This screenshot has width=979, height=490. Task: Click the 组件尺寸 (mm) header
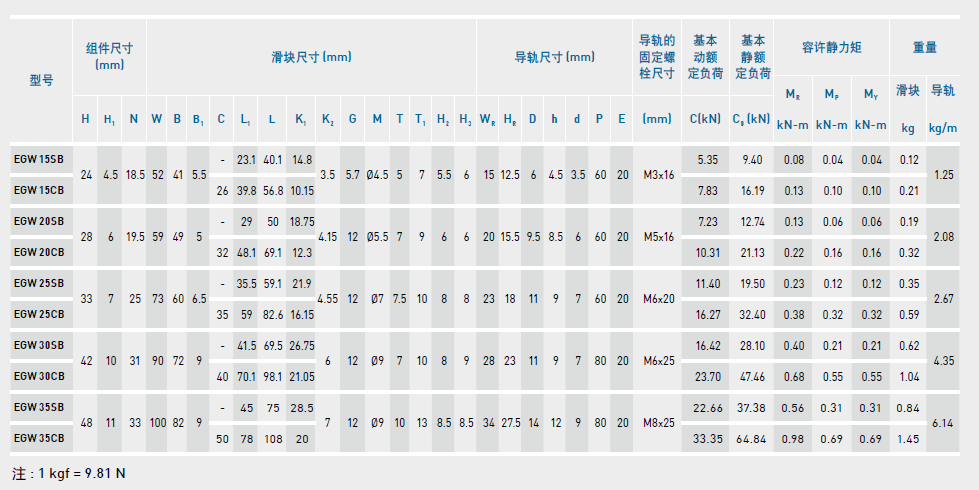[x=109, y=56]
